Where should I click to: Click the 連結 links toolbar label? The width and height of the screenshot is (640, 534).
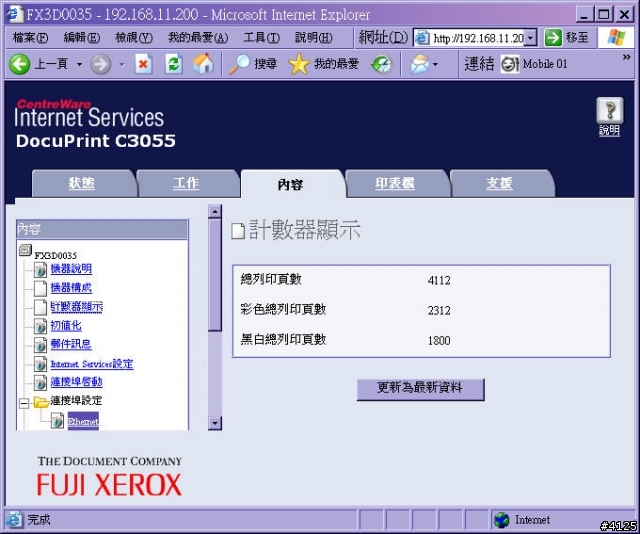tap(479, 64)
